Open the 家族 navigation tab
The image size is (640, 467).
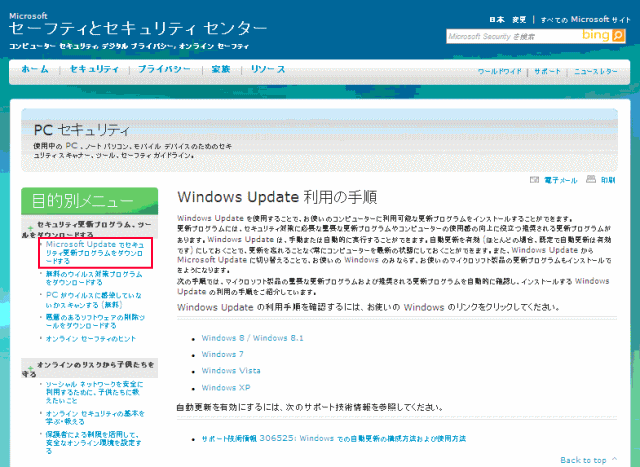[x=221, y=69]
